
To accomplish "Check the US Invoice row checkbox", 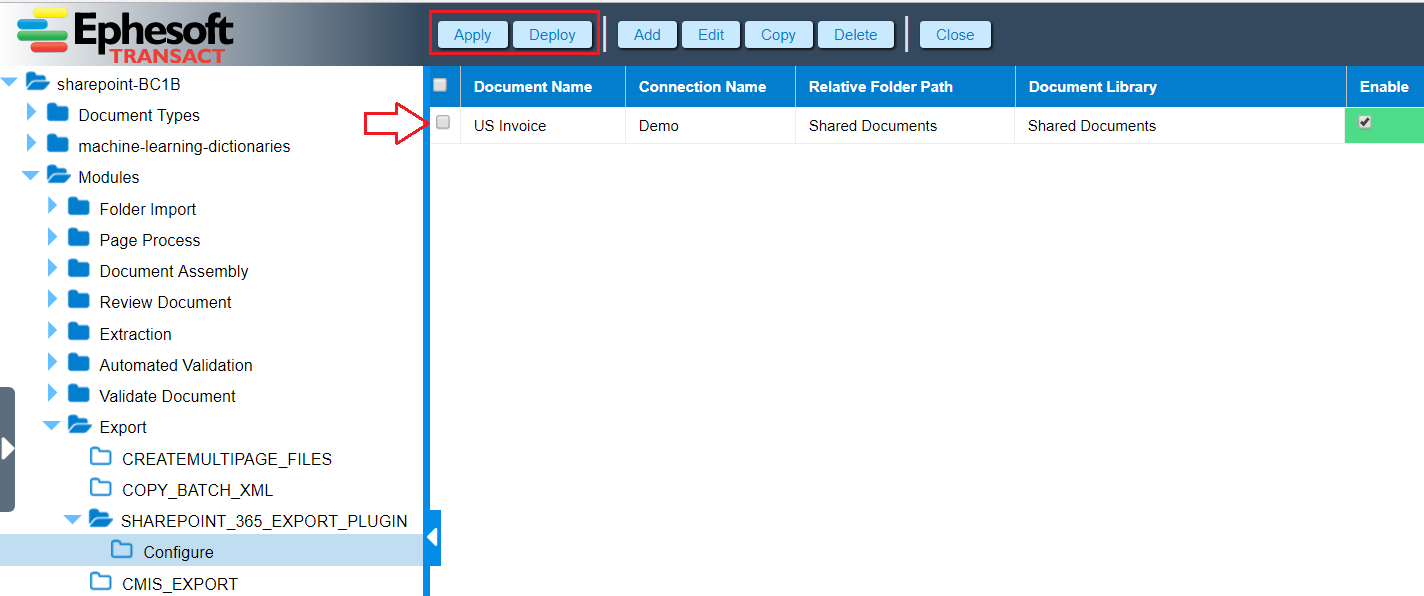I will pos(443,122).
